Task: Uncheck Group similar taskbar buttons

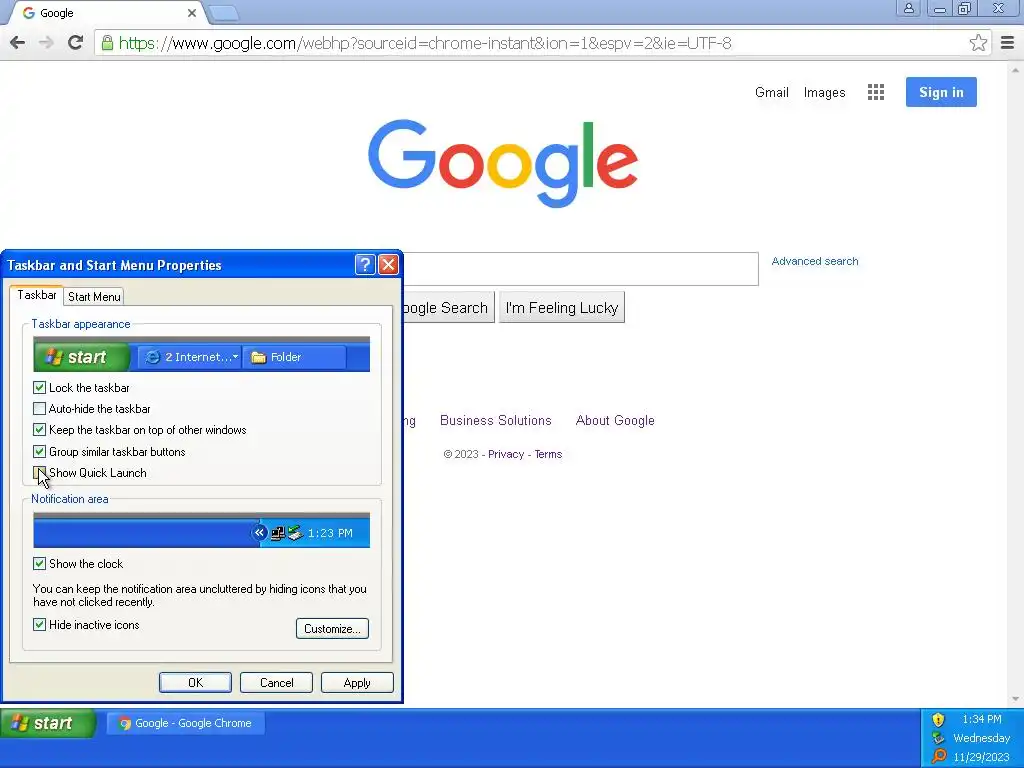Action: [39, 451]
